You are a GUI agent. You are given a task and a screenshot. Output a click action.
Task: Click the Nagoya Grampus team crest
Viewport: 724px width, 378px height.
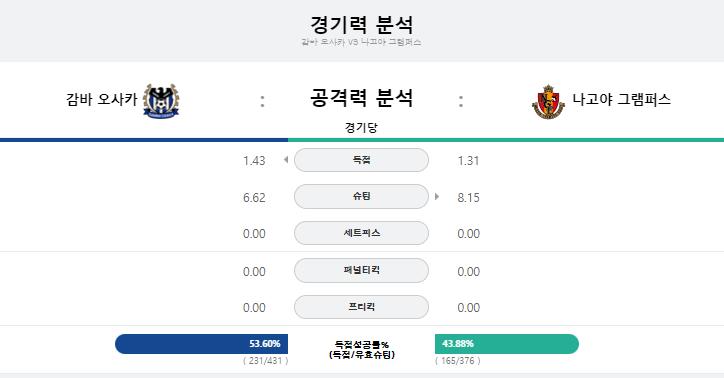point(548,102)
